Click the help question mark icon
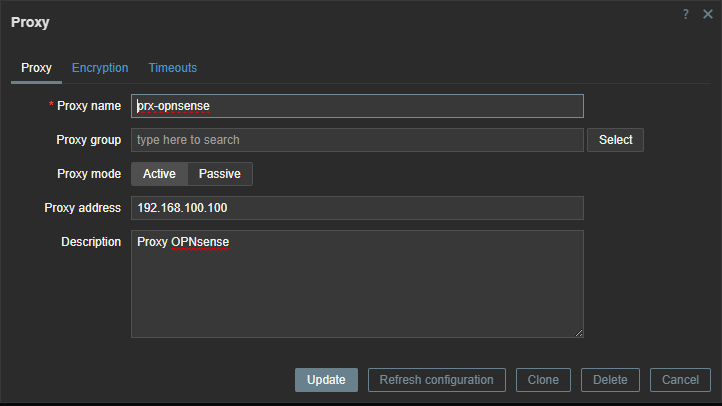This screenshot has height=406, width=722. (x=686, y=14)
